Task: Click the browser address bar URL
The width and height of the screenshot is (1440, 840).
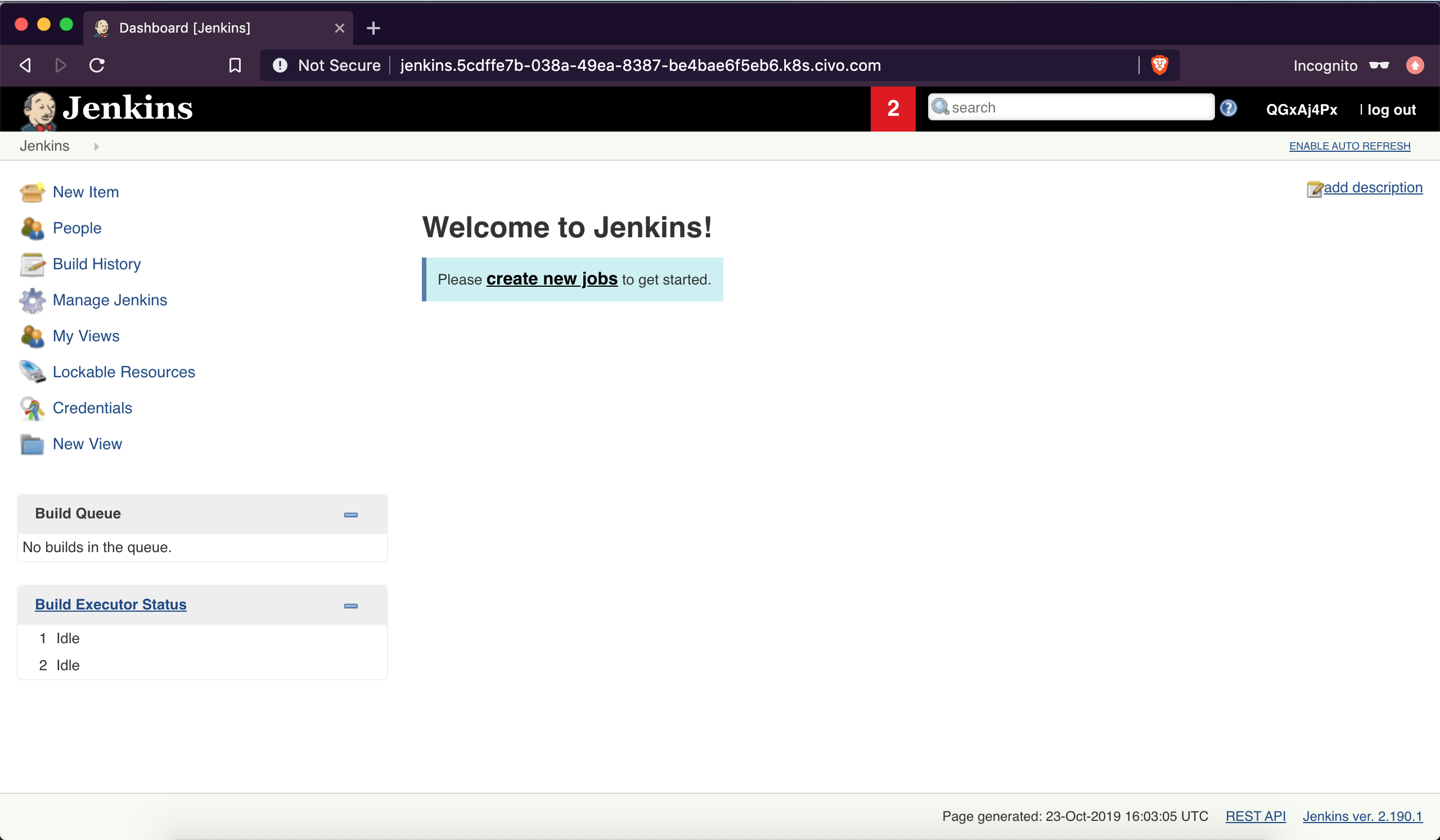Action: tap(641, 65)
